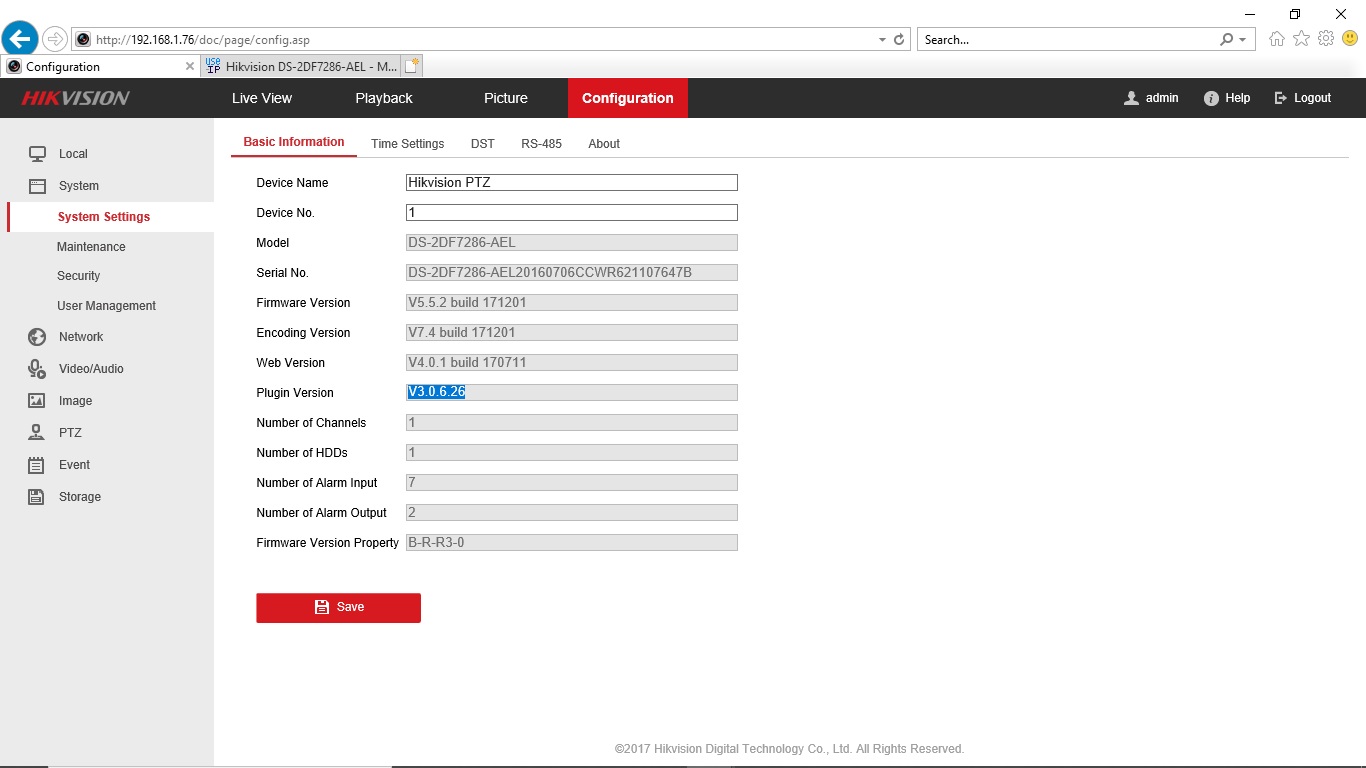Switch to the Time Settings tab

[x=407, y=143]
